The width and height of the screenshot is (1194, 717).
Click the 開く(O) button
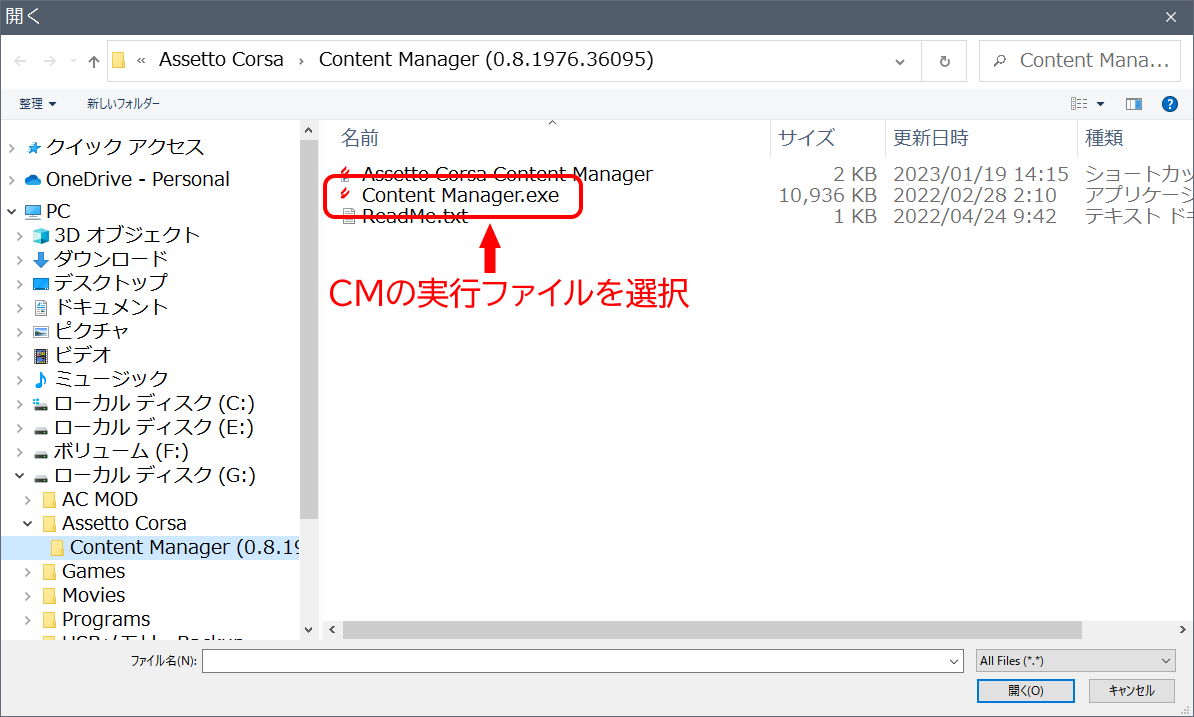pos(1026,690)
